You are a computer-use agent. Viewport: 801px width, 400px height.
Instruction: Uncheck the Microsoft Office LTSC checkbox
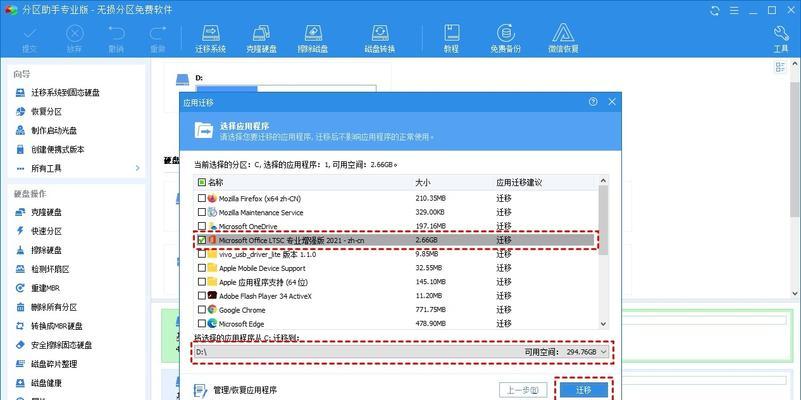(202, 240)
